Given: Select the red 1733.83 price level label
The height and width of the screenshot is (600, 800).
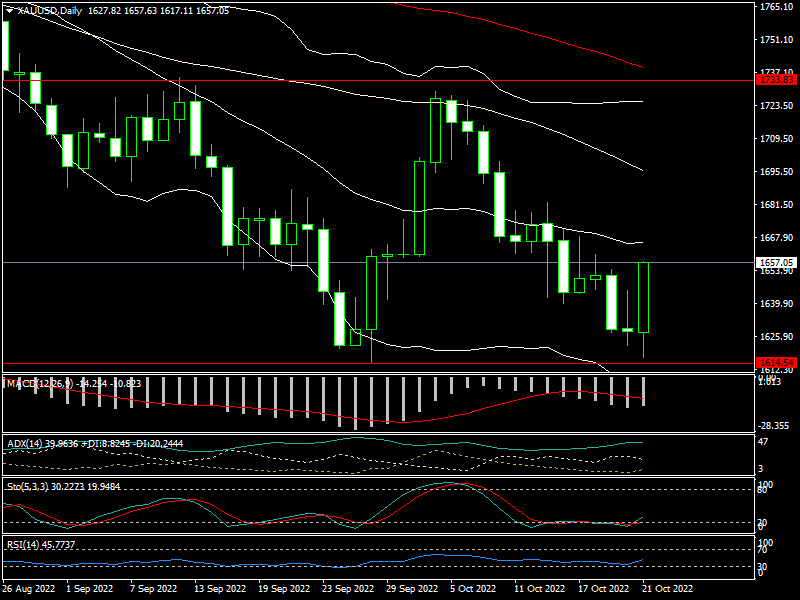Looking at the screenshot, I should pos(776,80).
